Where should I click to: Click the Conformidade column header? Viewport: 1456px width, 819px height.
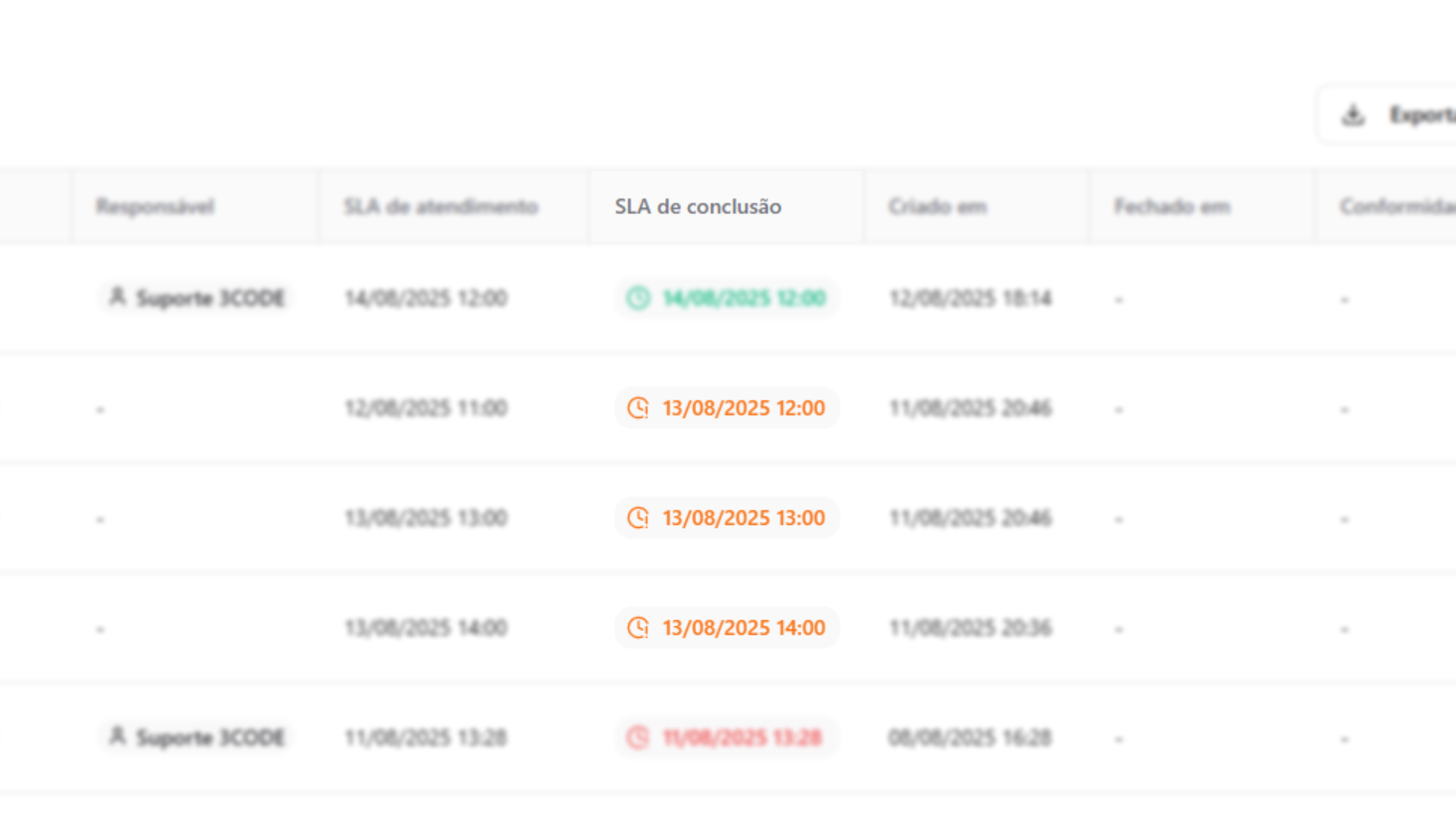1395,206
